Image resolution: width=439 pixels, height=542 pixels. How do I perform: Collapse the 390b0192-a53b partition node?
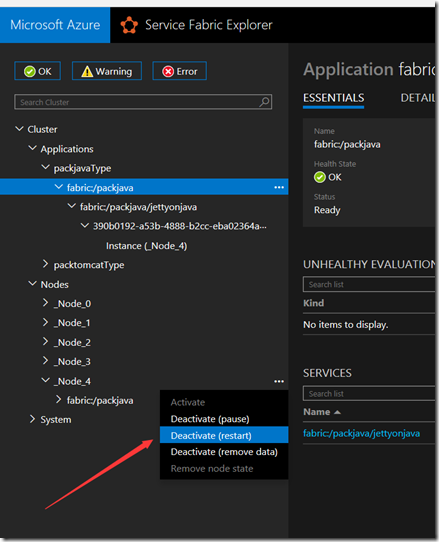pyautogui.click(x=85, y=226)
